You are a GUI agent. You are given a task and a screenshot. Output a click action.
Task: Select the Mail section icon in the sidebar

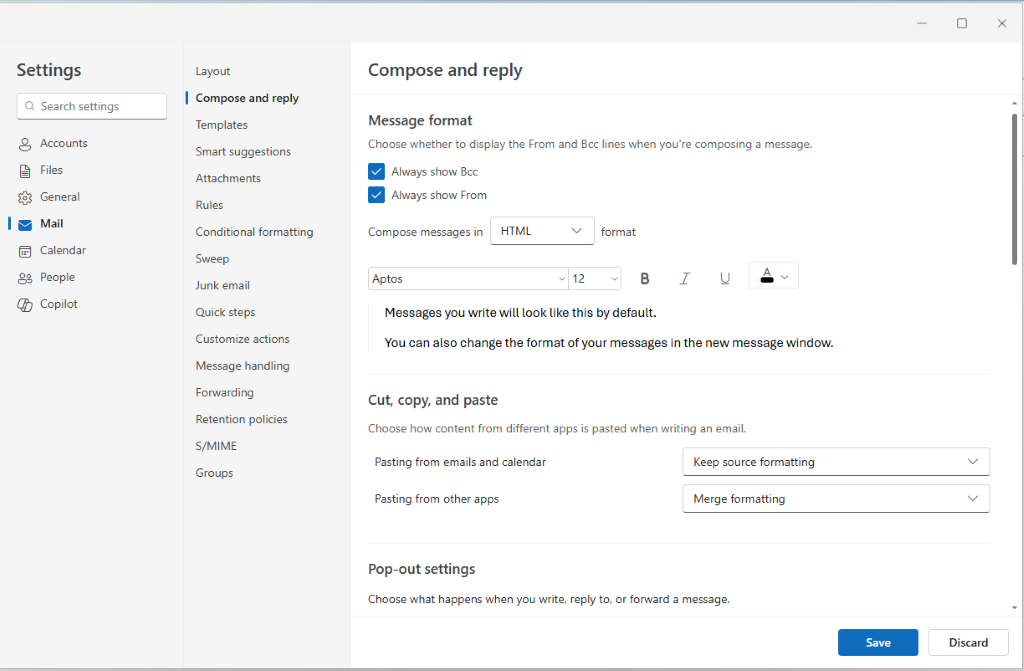24,223
